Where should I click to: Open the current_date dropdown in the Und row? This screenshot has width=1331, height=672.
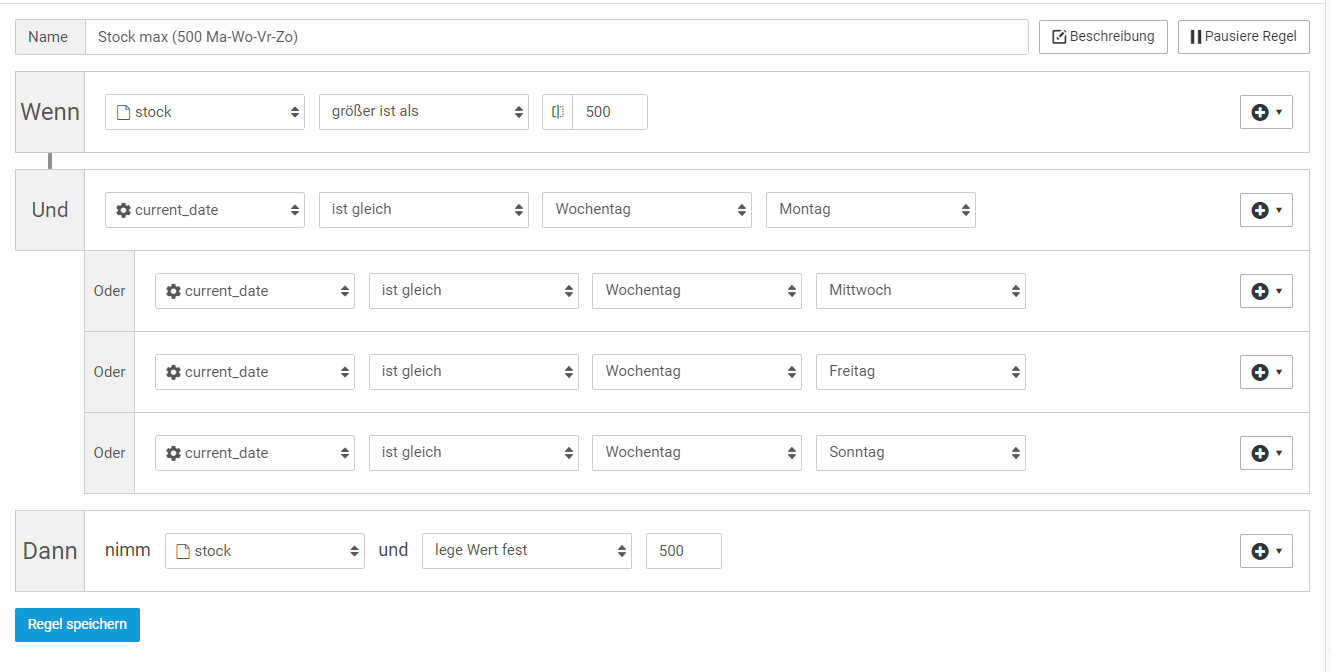coord(205,210)
